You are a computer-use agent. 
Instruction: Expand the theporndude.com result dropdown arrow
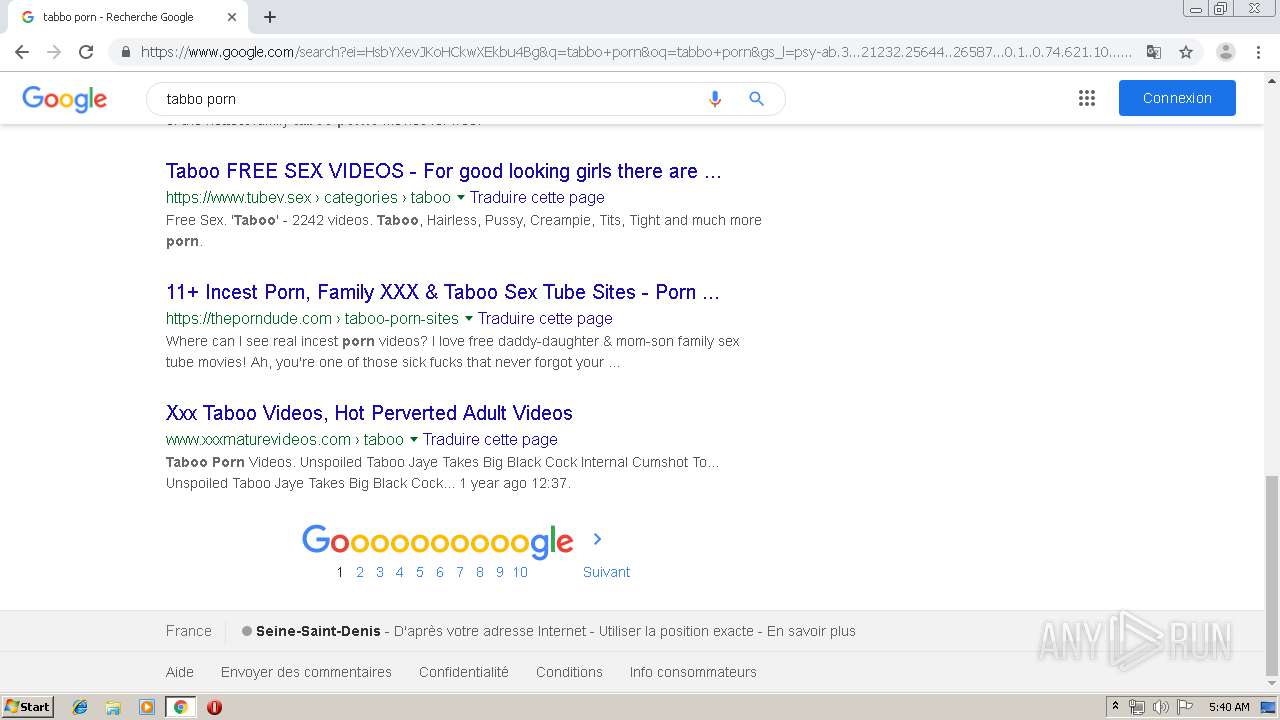pos(469,318)
